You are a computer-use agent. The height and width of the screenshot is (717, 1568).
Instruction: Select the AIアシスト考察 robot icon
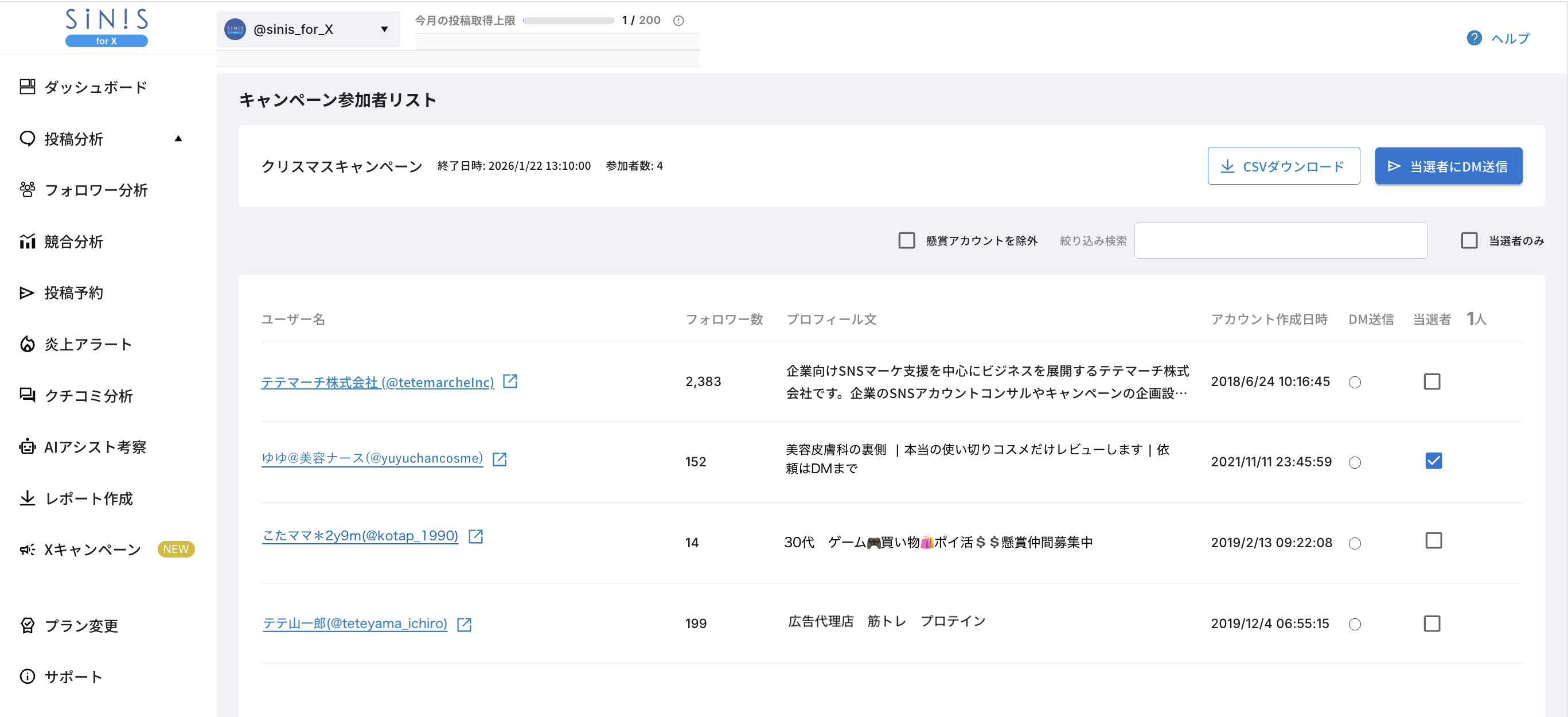click(27, 447)
